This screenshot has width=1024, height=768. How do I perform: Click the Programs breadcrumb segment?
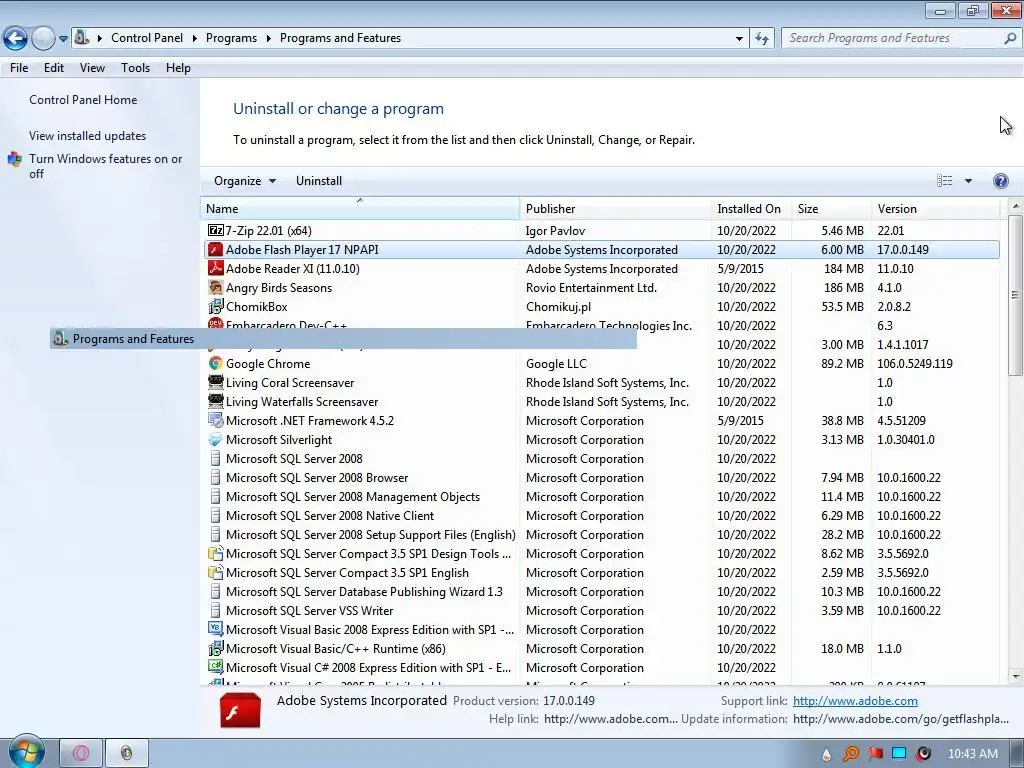[x=231, y=39]
